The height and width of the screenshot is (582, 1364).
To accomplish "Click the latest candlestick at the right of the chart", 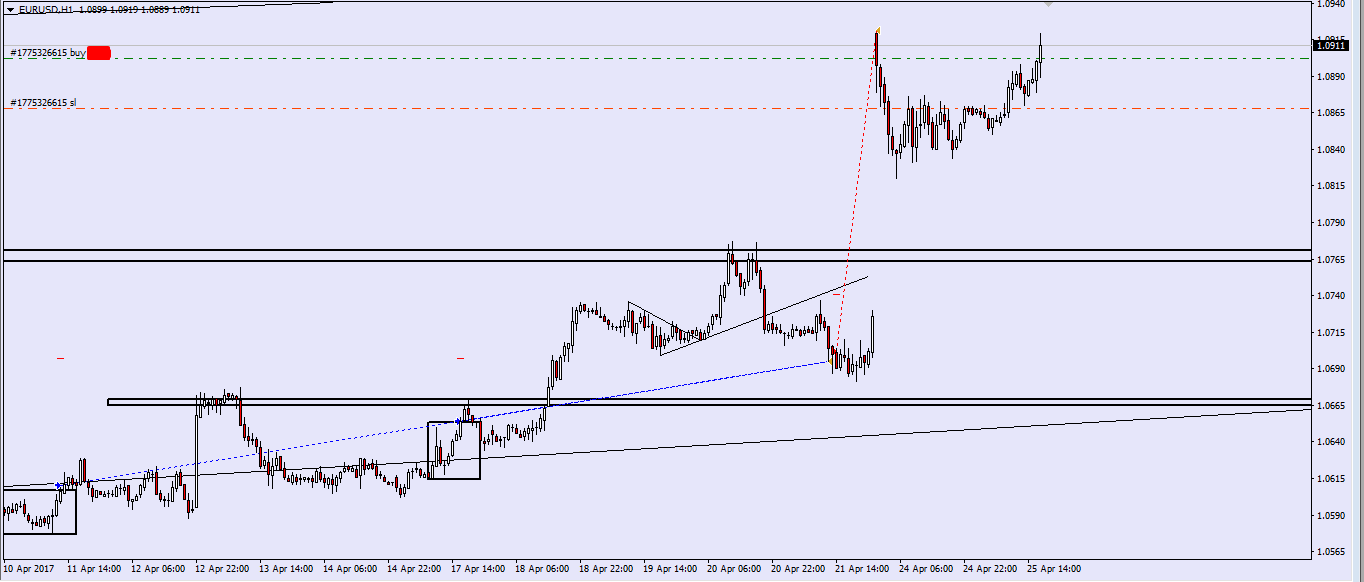I will click(x=1040, y=55).
